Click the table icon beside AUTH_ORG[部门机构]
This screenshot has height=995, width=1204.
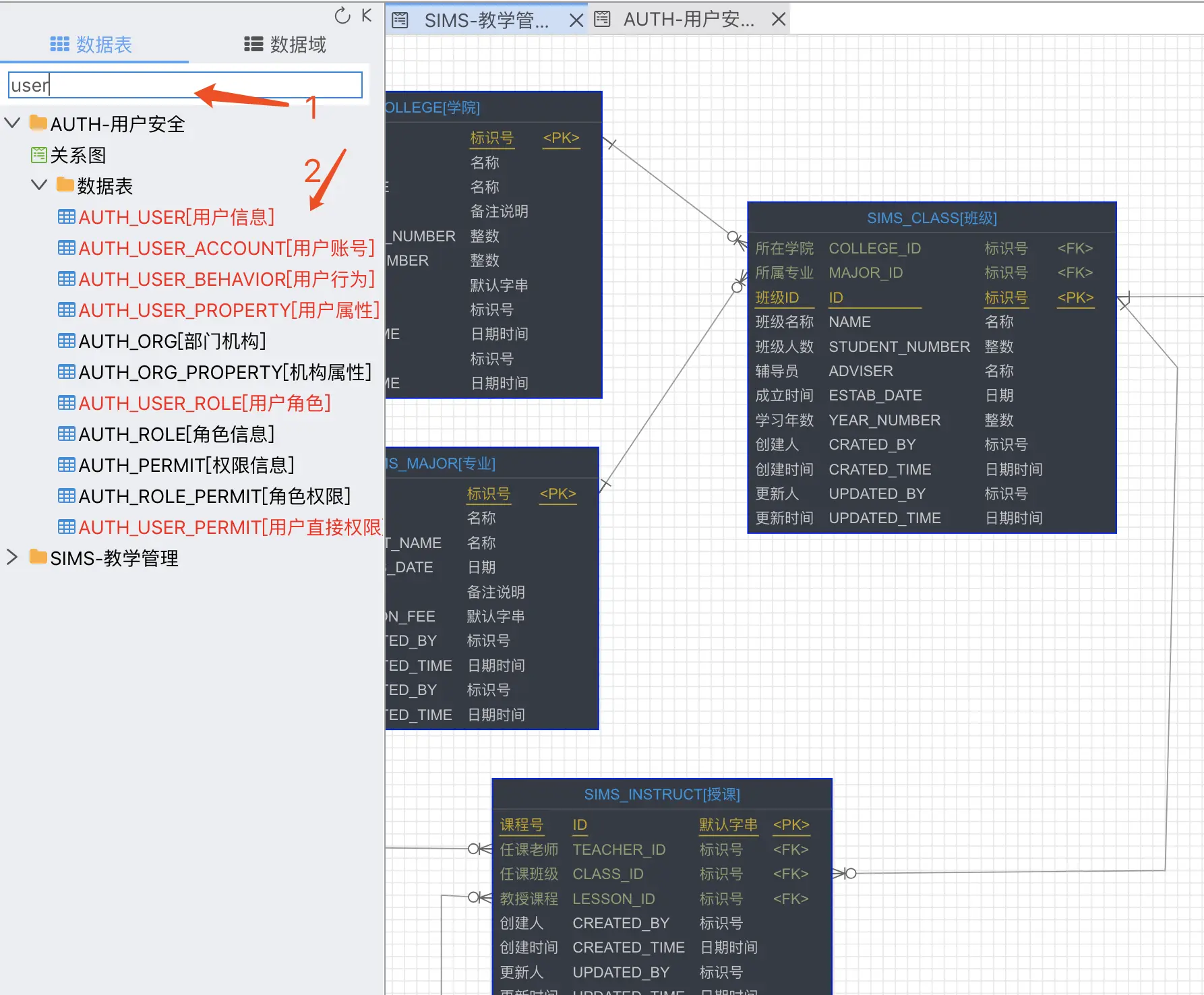point(67,340)
